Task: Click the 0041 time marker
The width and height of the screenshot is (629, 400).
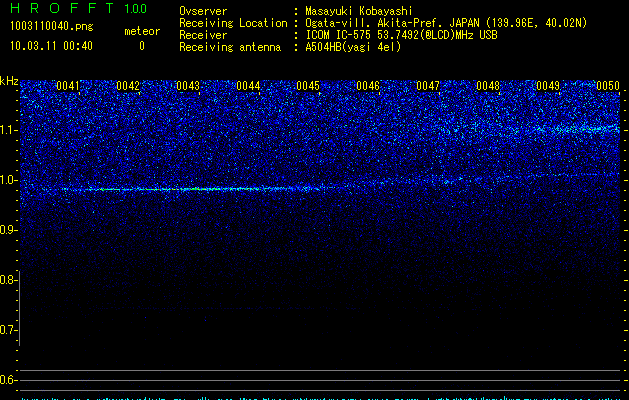Action: pos(68,86)
